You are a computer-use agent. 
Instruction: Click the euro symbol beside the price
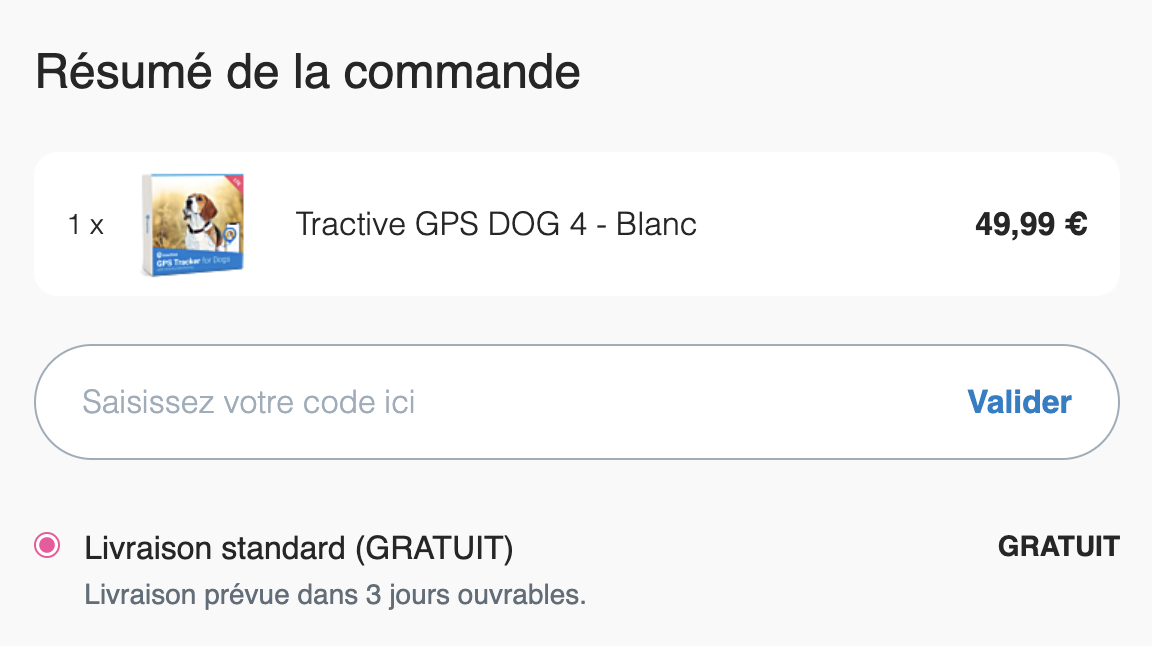pos(1076,224)
